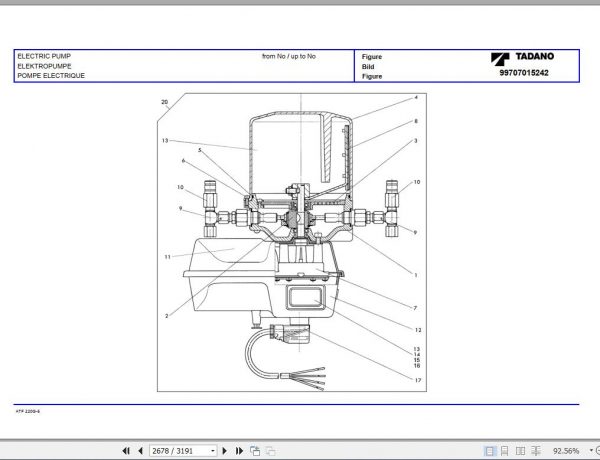600x460 pixels.
Task: Click callout number 1 on the diagram
Action: [416, 275]
